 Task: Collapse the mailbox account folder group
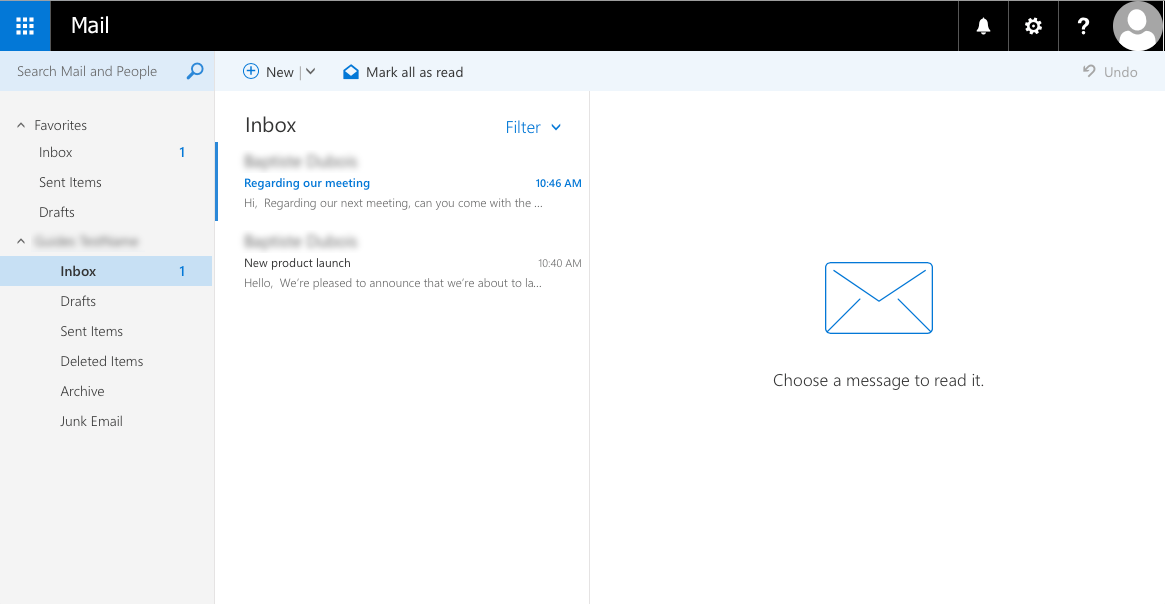pyautogui.click(x=21, y=241)
